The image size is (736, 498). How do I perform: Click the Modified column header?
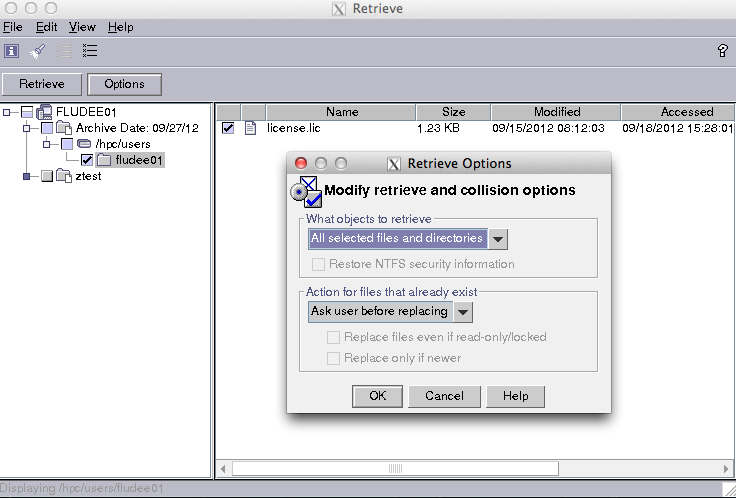click(557, 112)
